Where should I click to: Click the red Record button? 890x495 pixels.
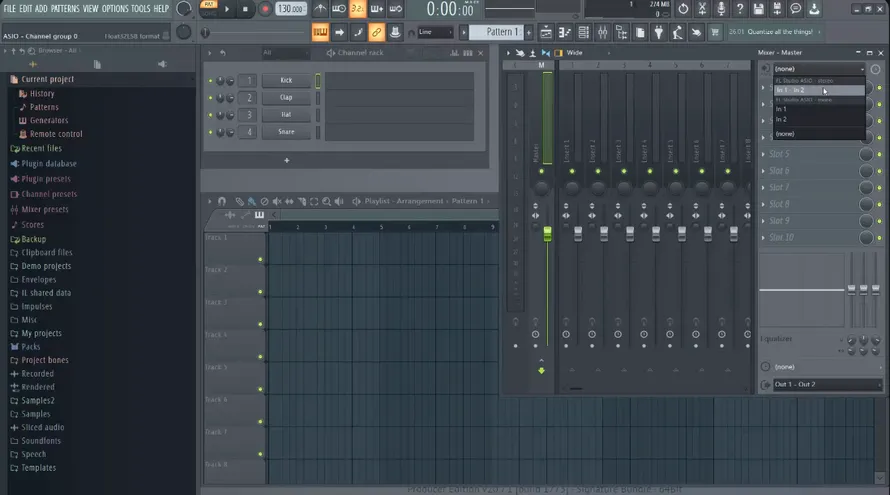(265, 9)
